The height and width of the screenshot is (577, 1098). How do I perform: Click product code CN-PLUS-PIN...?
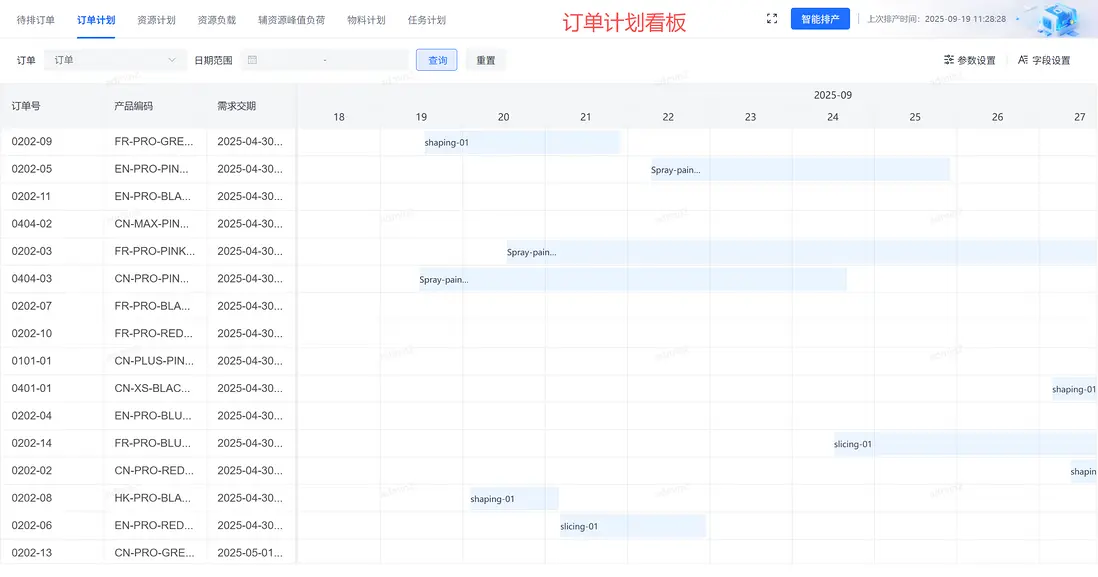point(154,361)
